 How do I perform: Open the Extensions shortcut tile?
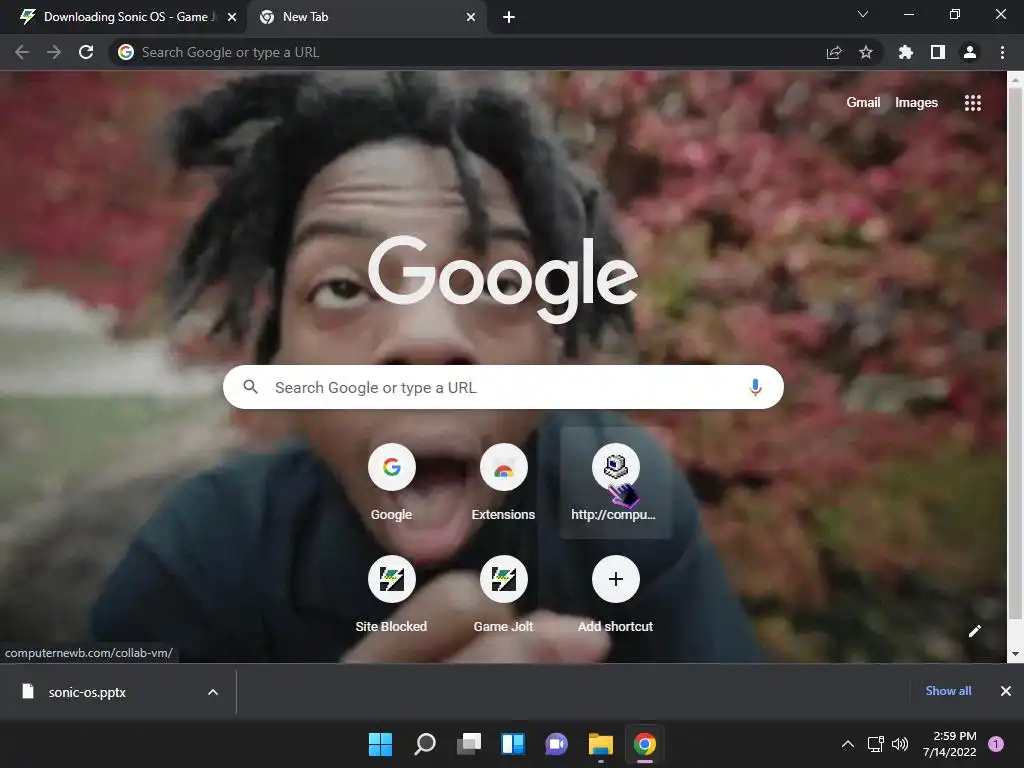(x=504, y=483)
